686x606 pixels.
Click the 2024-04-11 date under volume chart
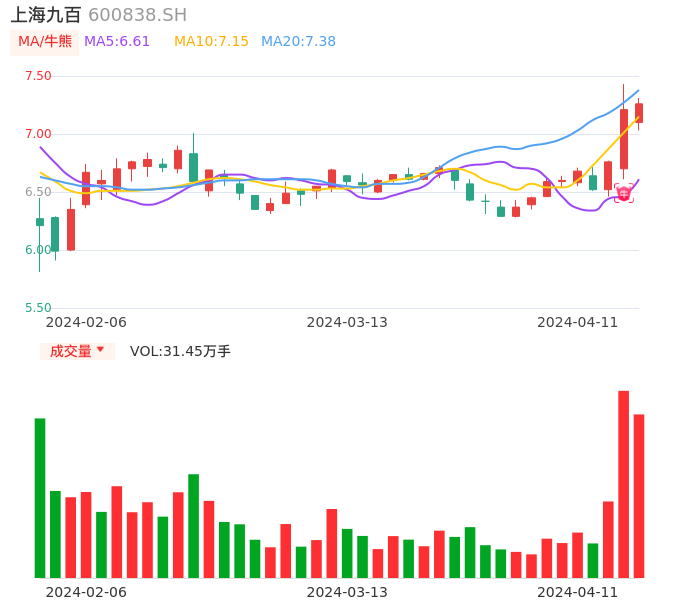578,592
